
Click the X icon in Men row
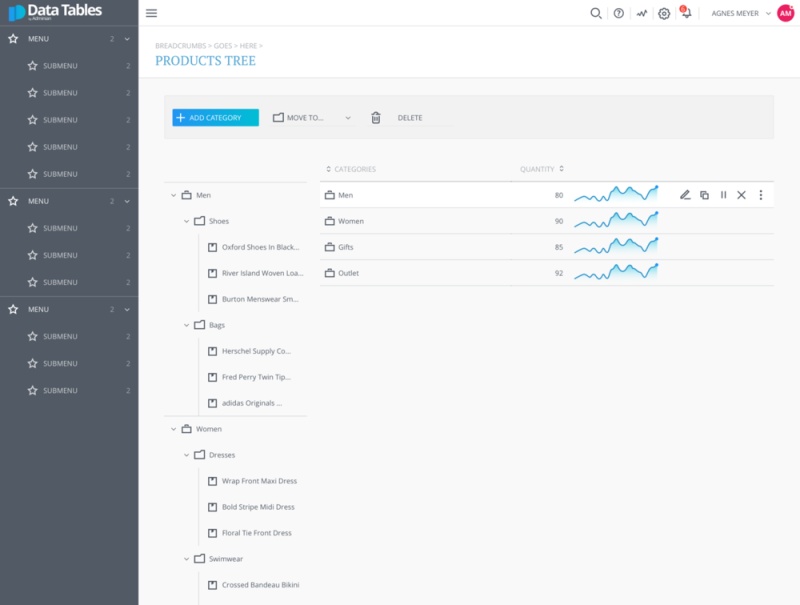click(741, 195)
